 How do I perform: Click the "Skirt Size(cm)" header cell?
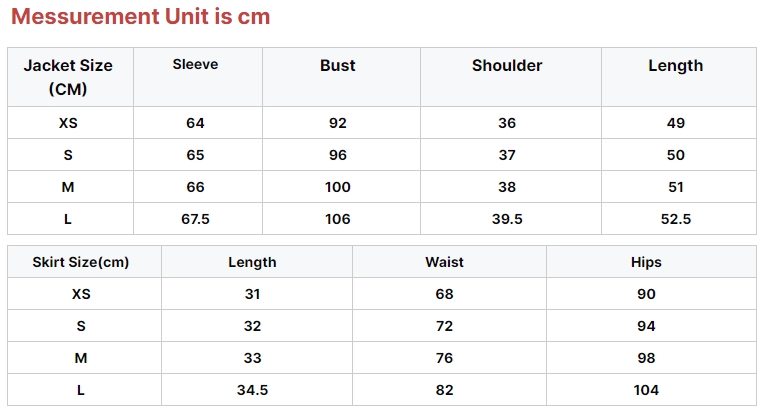point(81,262)
